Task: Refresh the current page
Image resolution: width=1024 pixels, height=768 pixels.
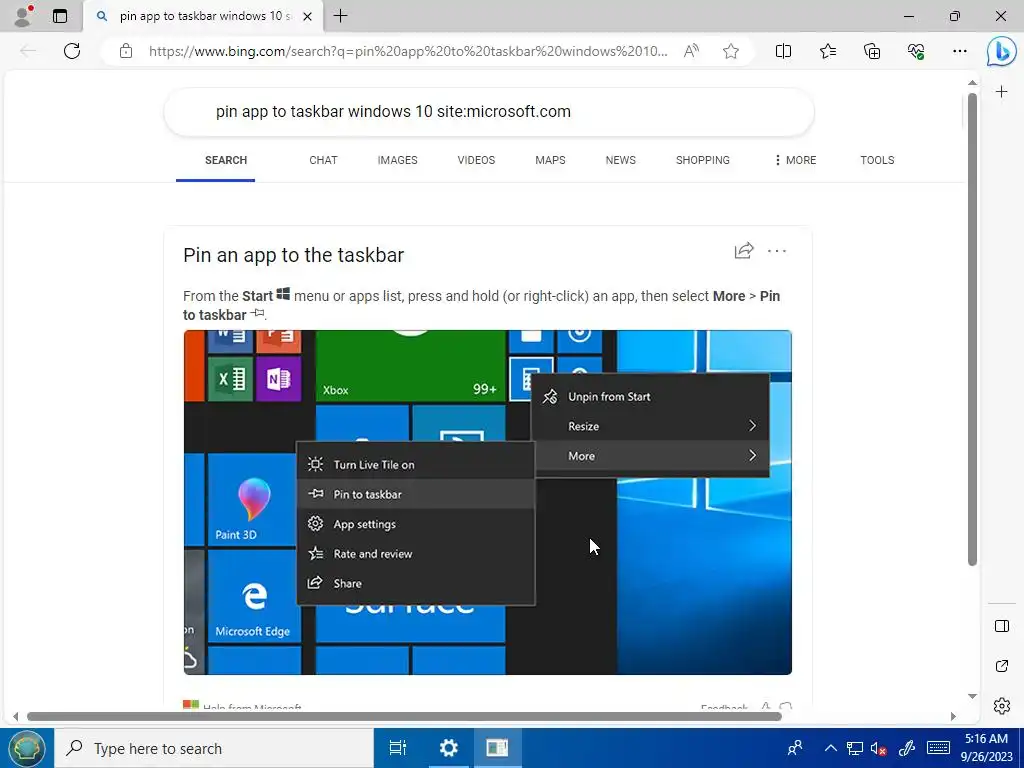Action: coord(72,51)
